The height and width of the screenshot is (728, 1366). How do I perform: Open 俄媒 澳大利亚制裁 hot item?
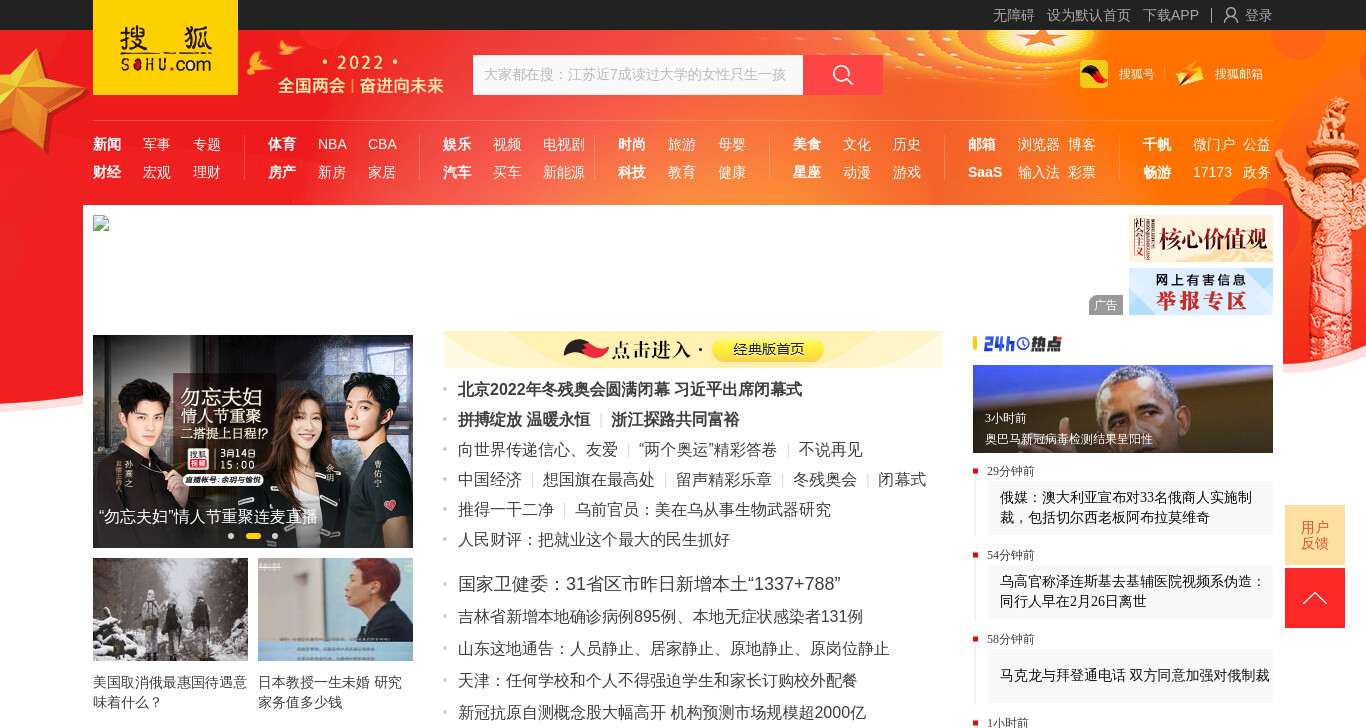(x=1130, y=507)
